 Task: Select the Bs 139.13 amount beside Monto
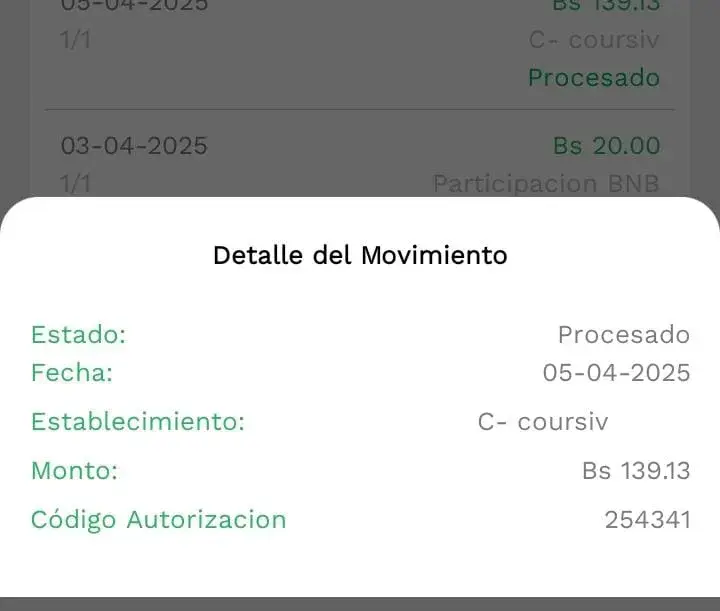pos(636,470)
